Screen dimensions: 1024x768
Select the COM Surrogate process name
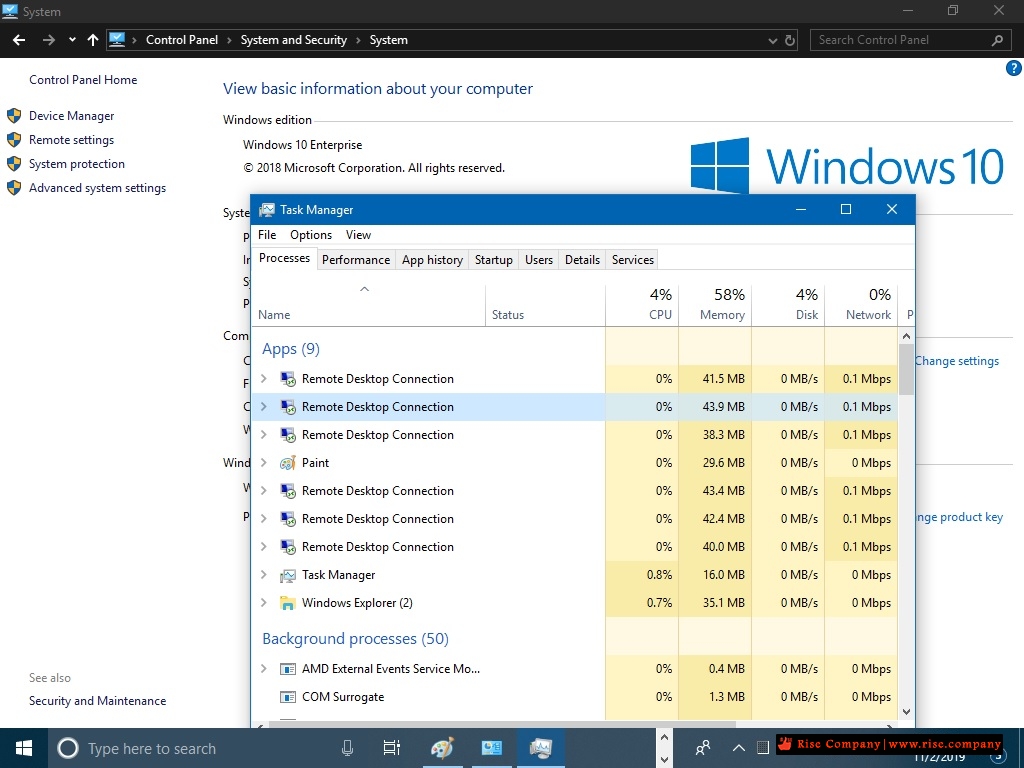coord(343,697)
